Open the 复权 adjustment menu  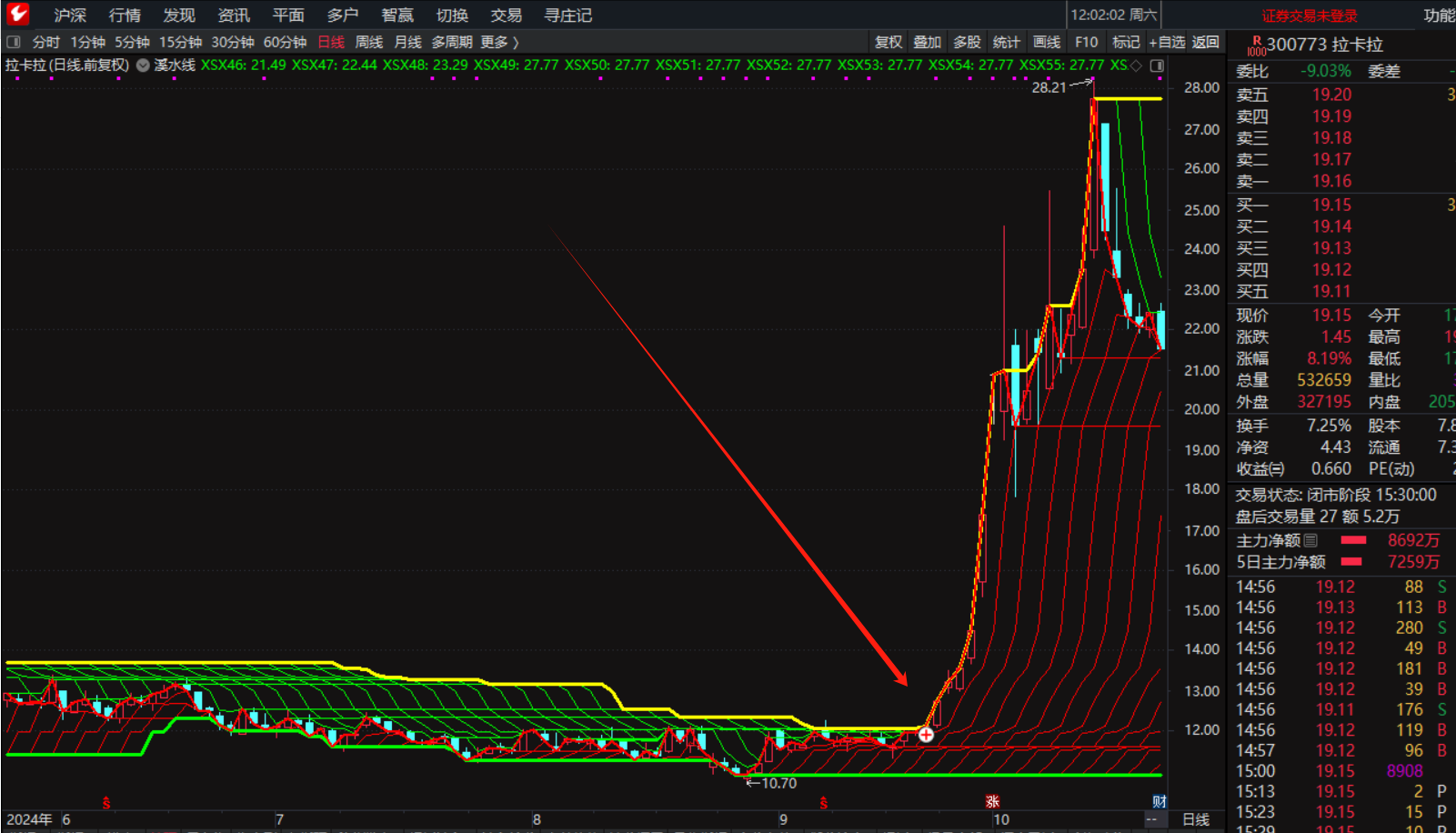coord(888,42)
